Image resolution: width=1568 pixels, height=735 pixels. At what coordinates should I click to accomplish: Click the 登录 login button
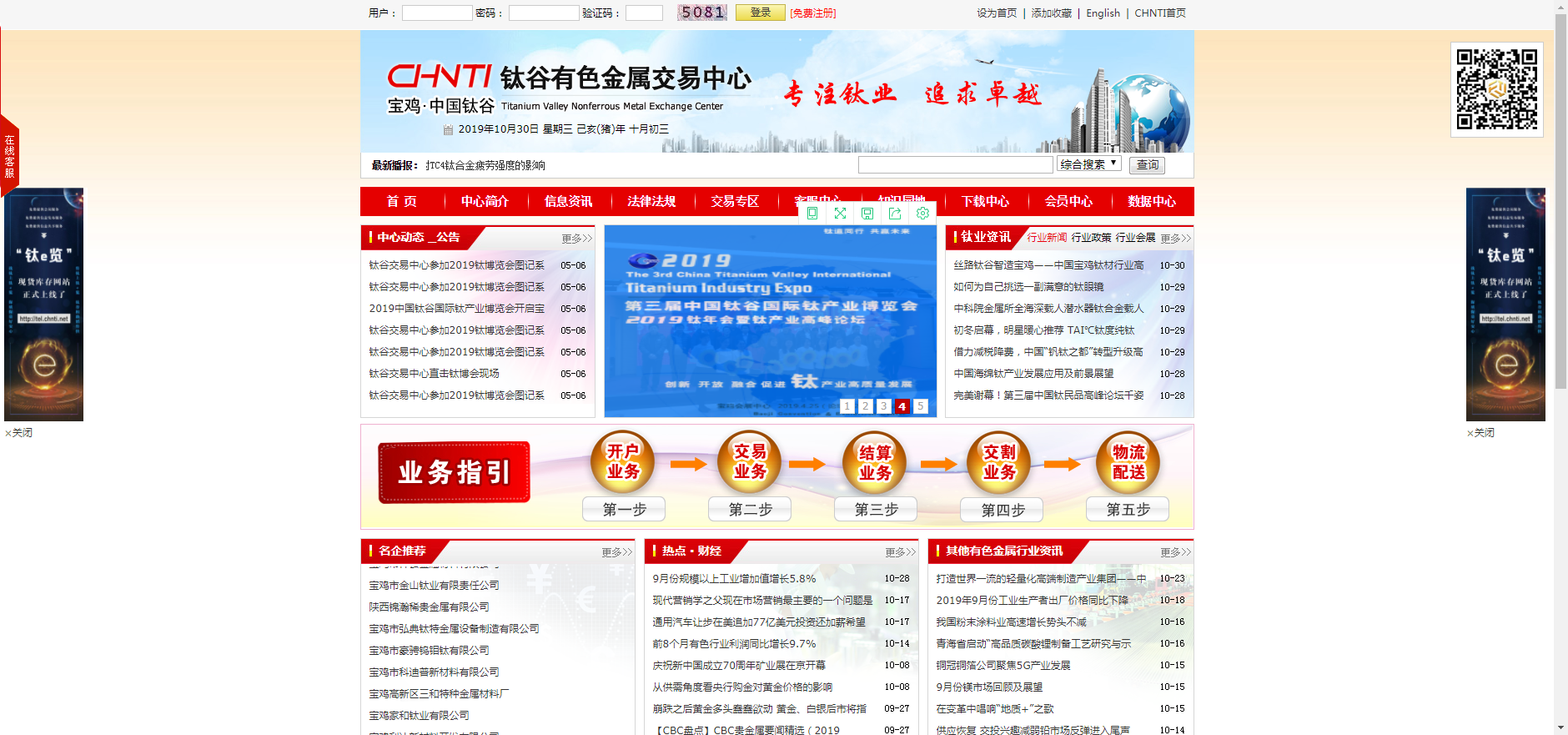click(x=760, y=13)
